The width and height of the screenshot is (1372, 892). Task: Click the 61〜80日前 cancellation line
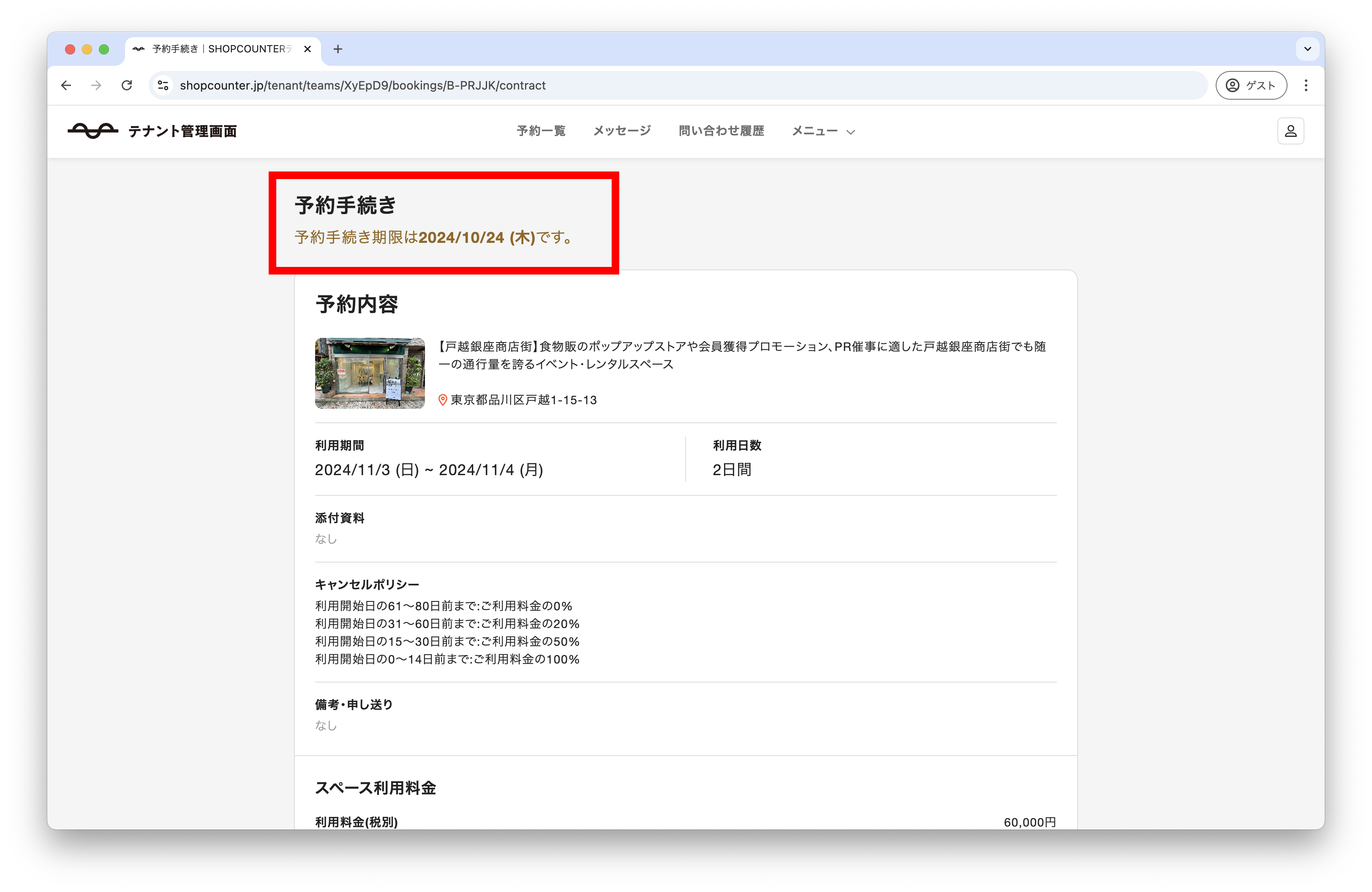tap(444, 606)
